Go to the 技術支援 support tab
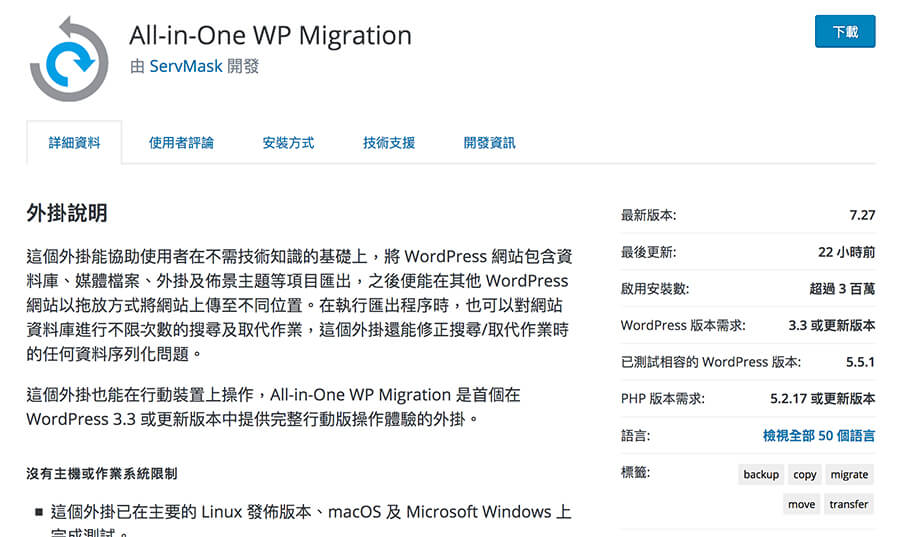 coord(389,143)
